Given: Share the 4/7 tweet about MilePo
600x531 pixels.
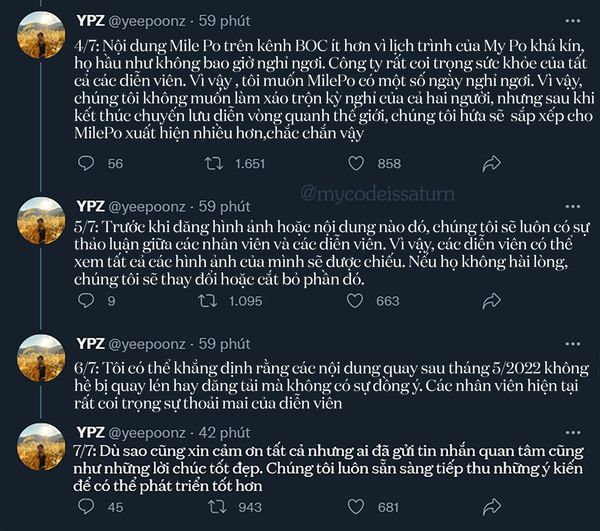Looking at the screenshot, I should 491,163.
